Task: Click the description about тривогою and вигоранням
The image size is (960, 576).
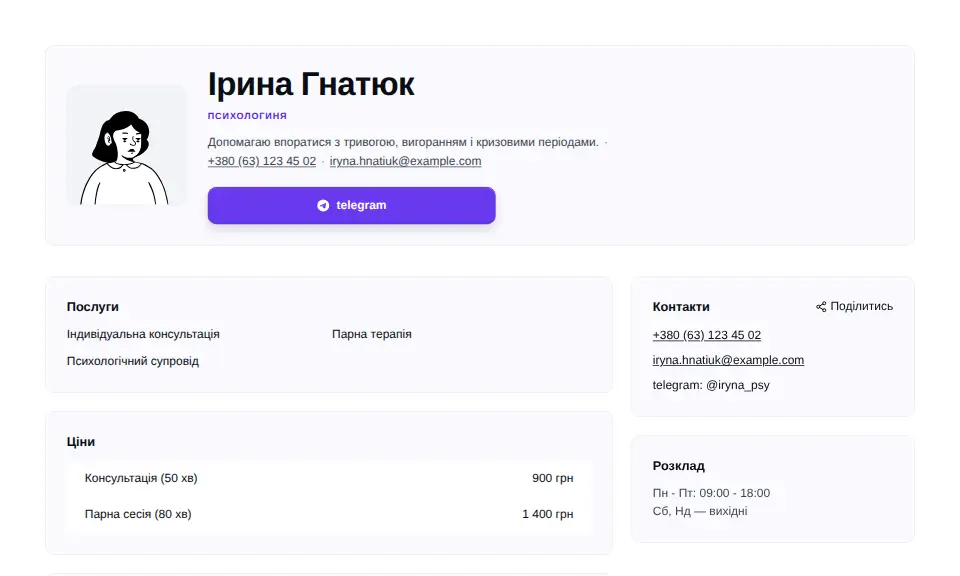Action: 403,142
